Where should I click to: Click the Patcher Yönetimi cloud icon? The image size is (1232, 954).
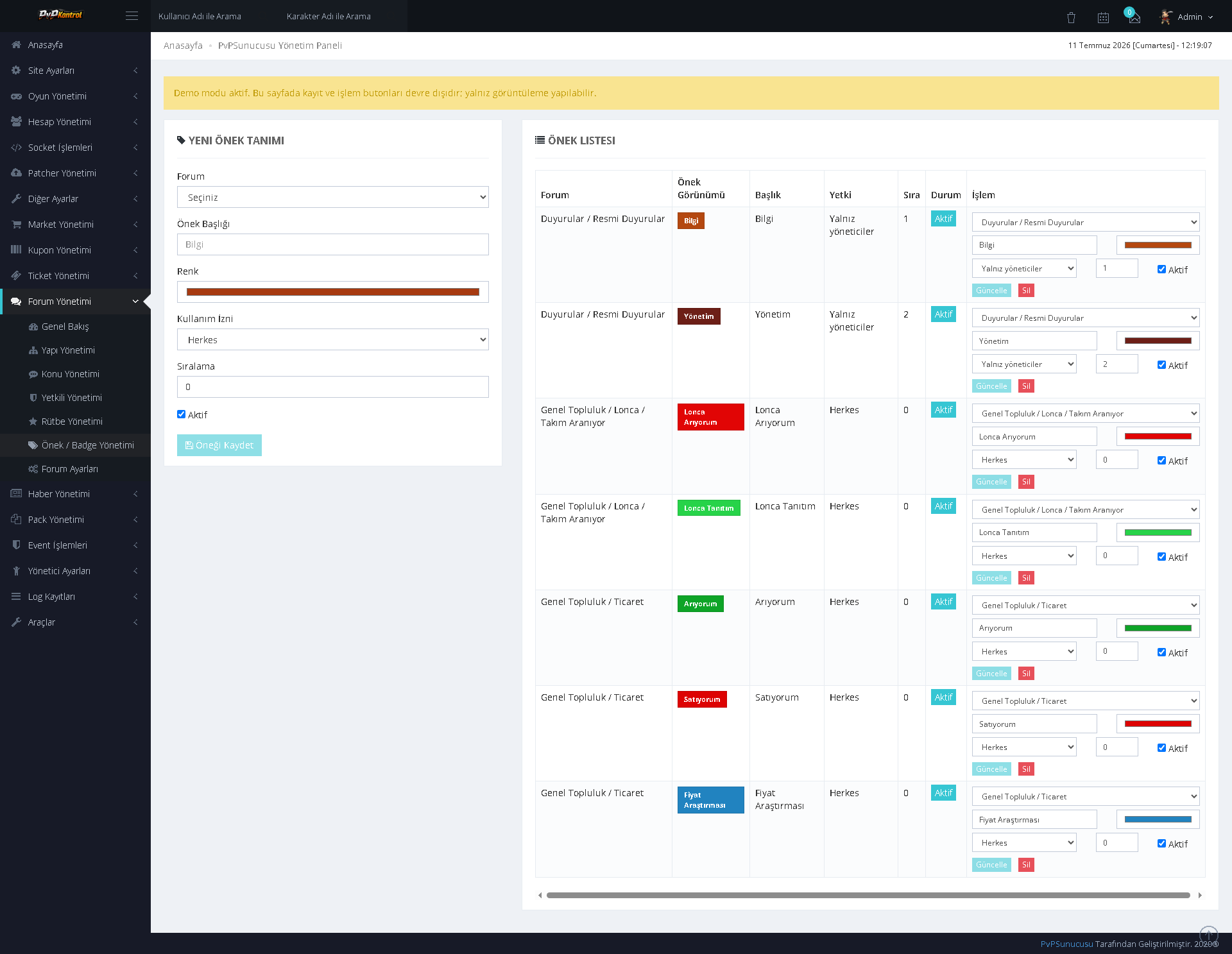(16, 173)
